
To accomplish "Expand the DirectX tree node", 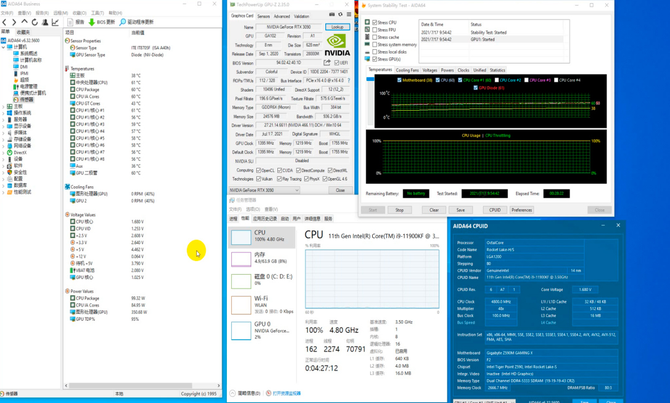I will (5, 152).
